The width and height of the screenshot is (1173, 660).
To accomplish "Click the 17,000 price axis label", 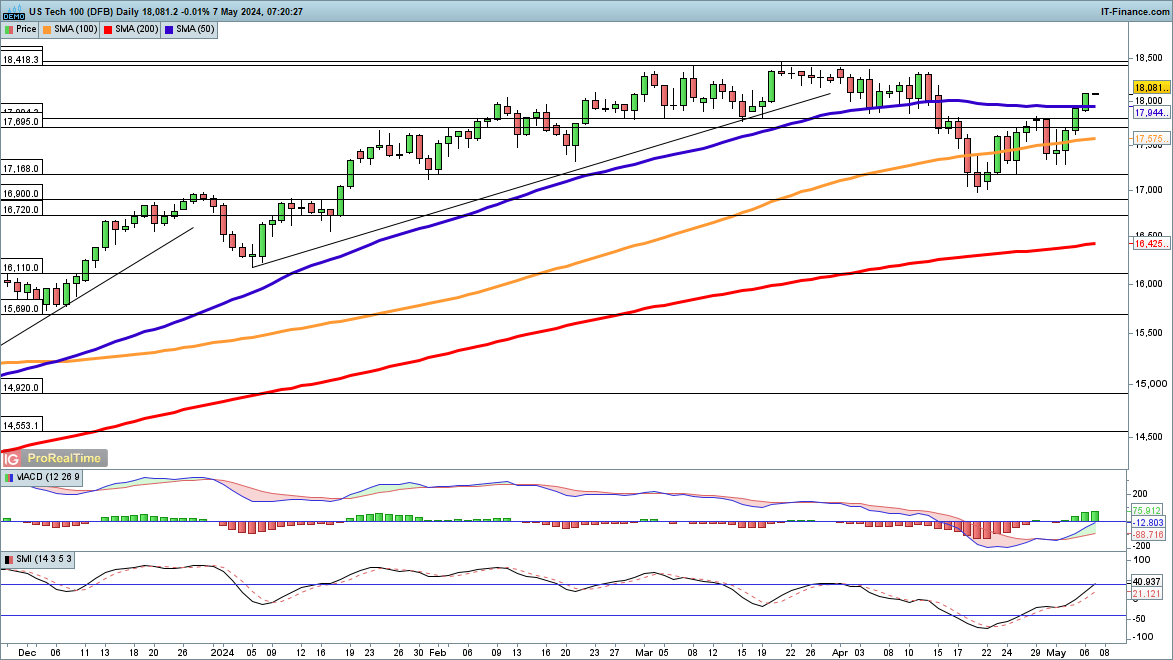I will 1149,190.
